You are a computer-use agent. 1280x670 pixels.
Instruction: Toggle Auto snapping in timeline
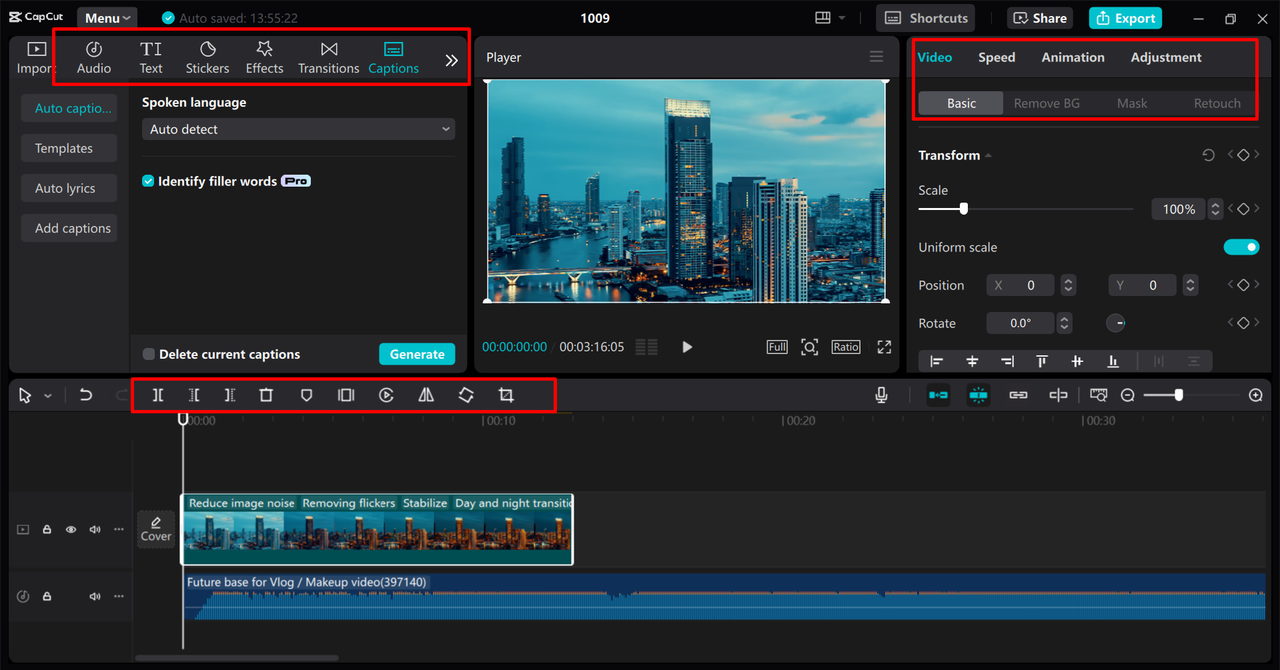click(x=978, y=395)
